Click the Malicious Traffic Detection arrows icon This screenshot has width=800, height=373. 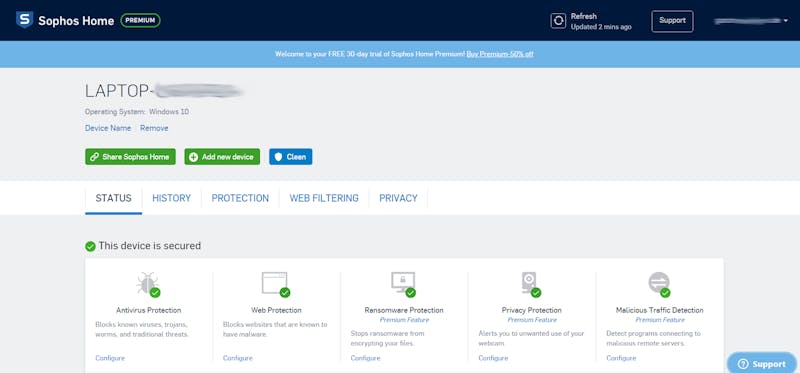click(659, 284)
